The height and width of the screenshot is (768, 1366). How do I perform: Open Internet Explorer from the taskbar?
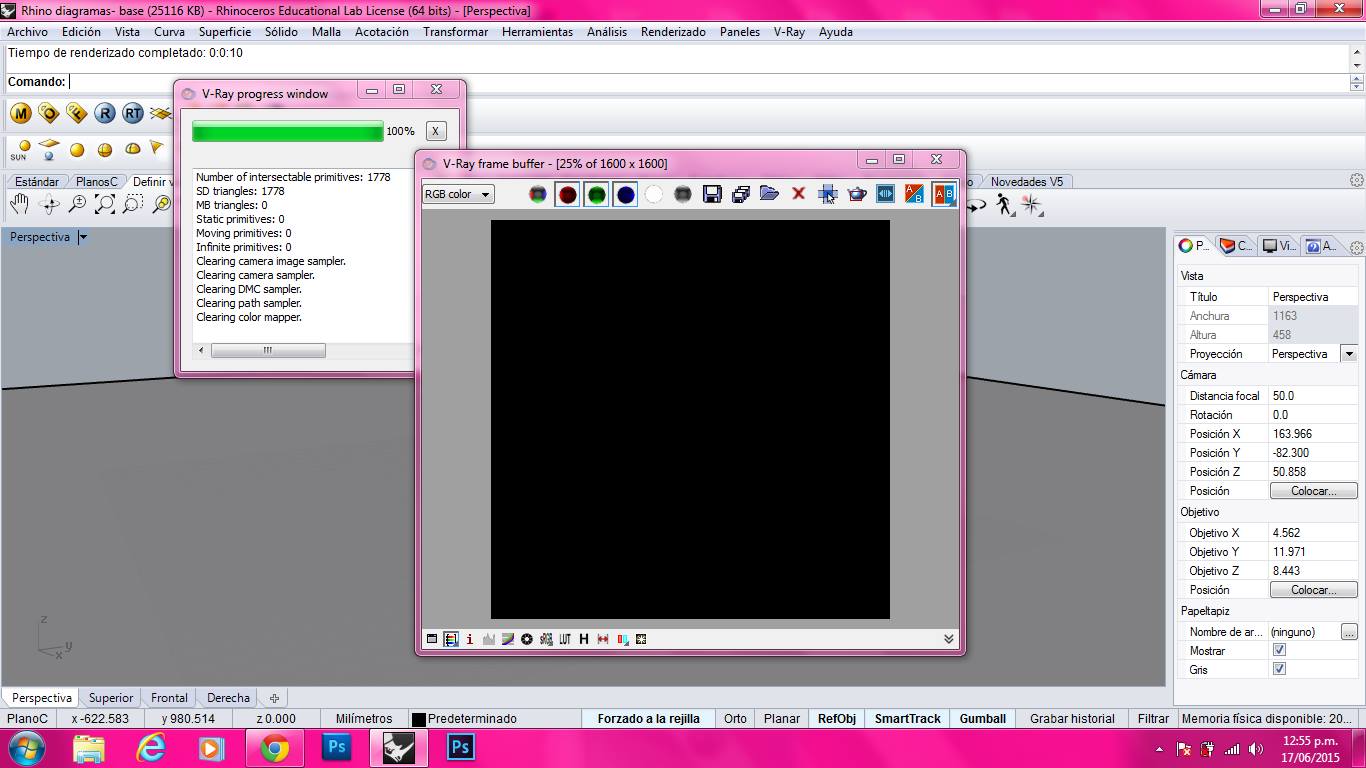(151, 747)
